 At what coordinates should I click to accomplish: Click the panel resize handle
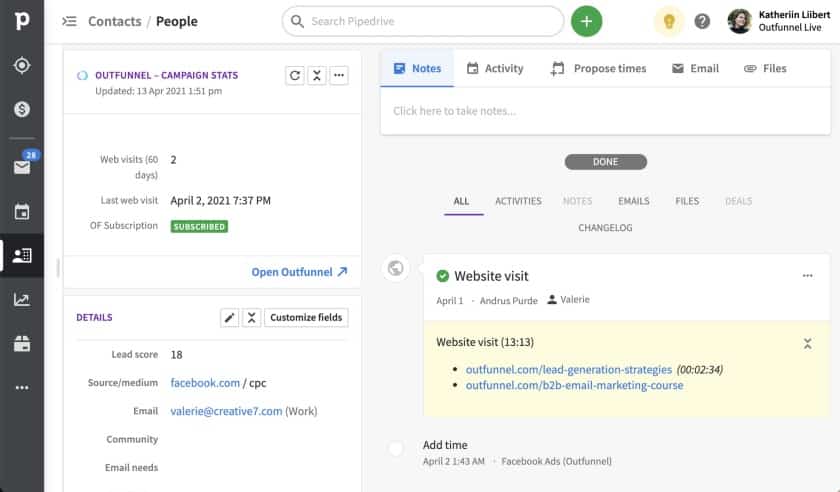pos(58,267)
